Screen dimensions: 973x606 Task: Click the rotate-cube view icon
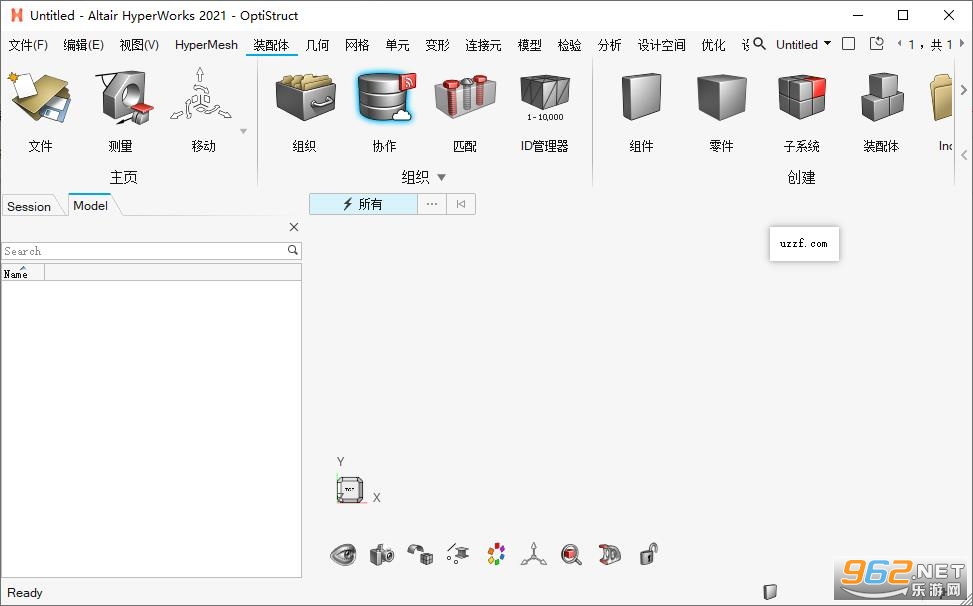click(420, 554)
